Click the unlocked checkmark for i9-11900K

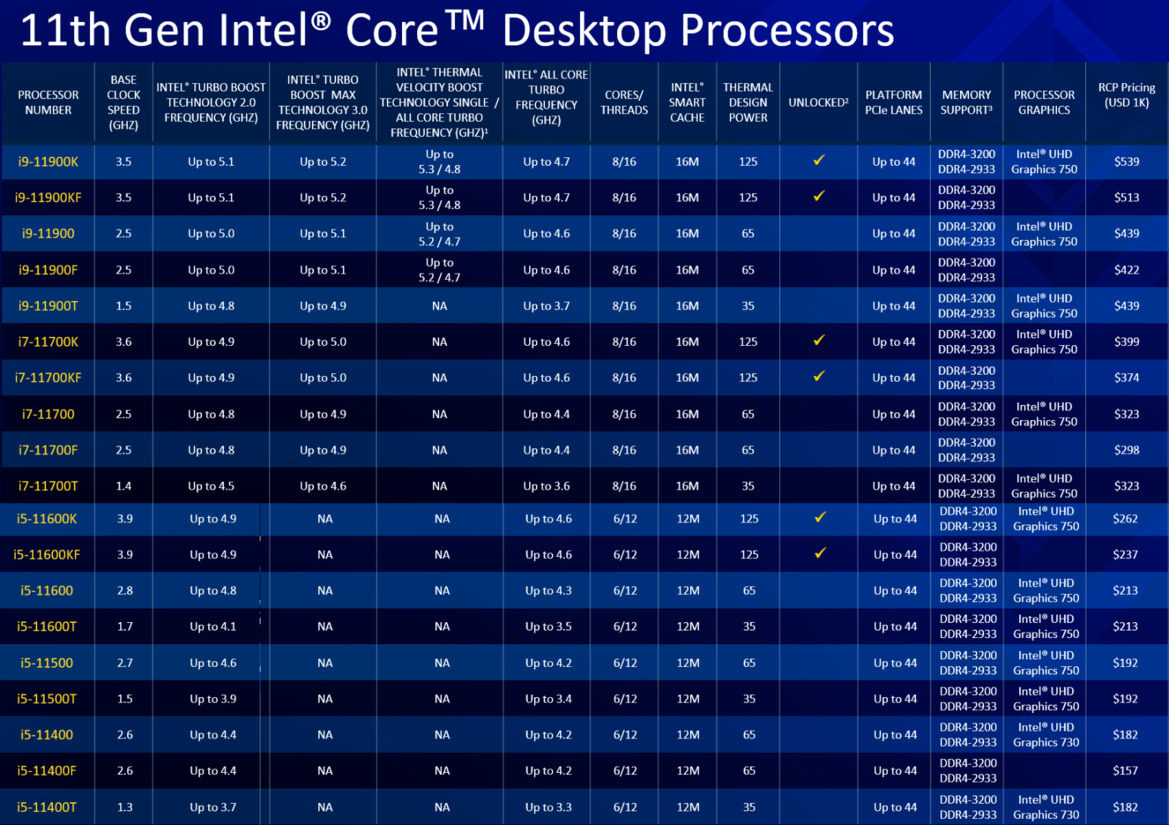819,160
